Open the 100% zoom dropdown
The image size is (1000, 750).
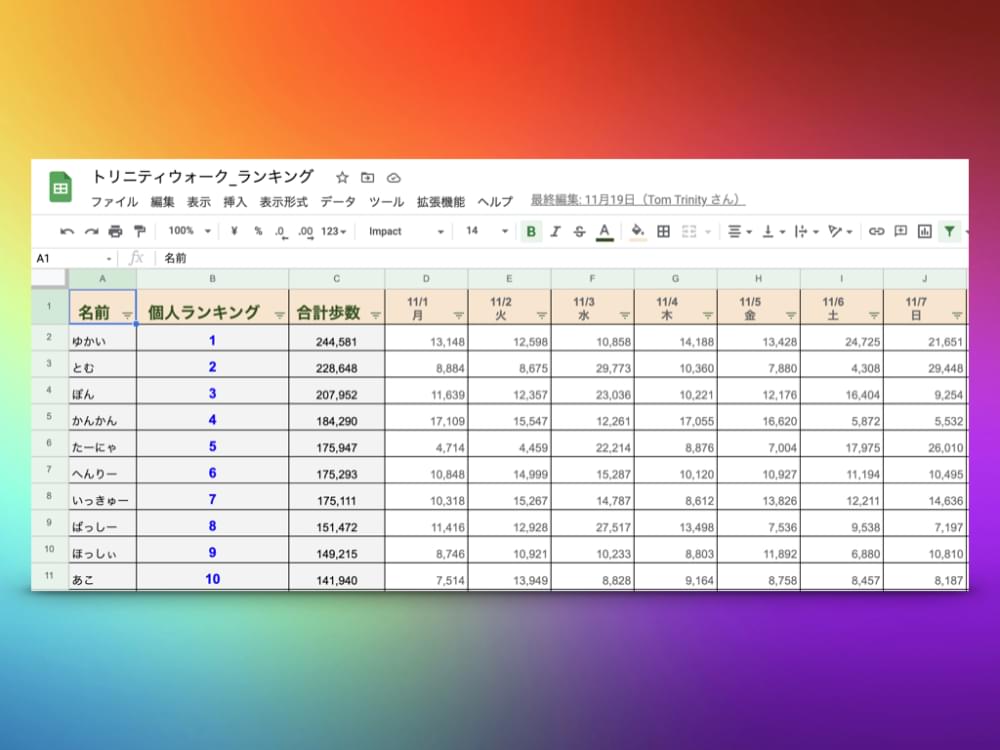point(189,231)
